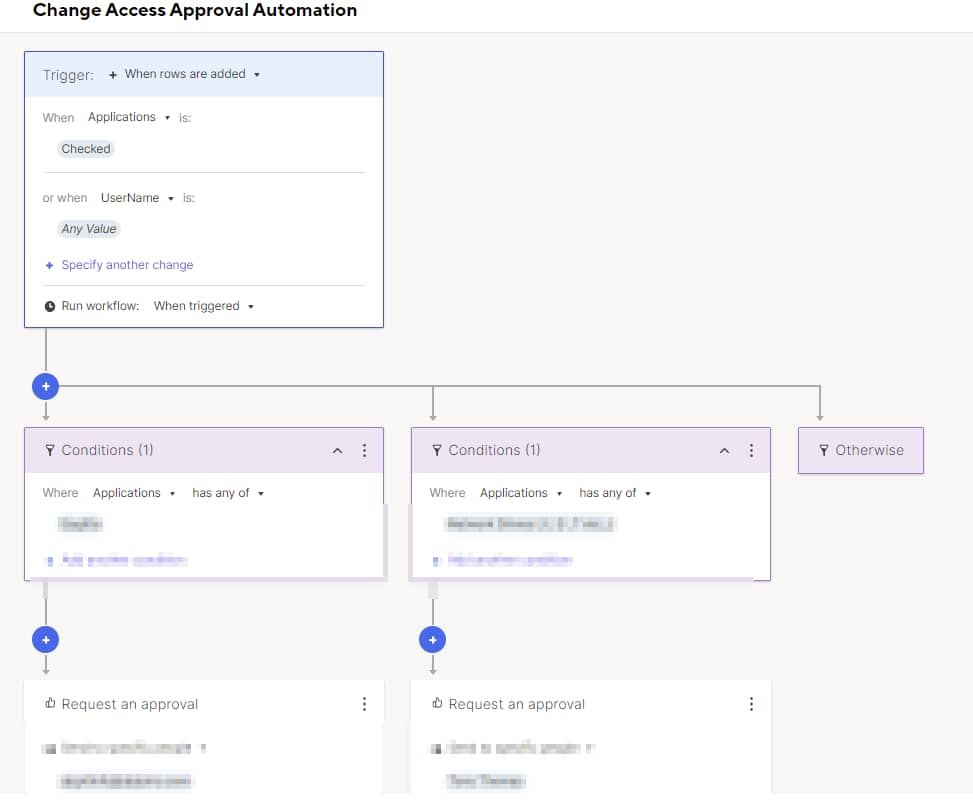The image size is (973, 809).
Task: Open the kebab menu on right Conditions block
Action: tap(751, 450)
